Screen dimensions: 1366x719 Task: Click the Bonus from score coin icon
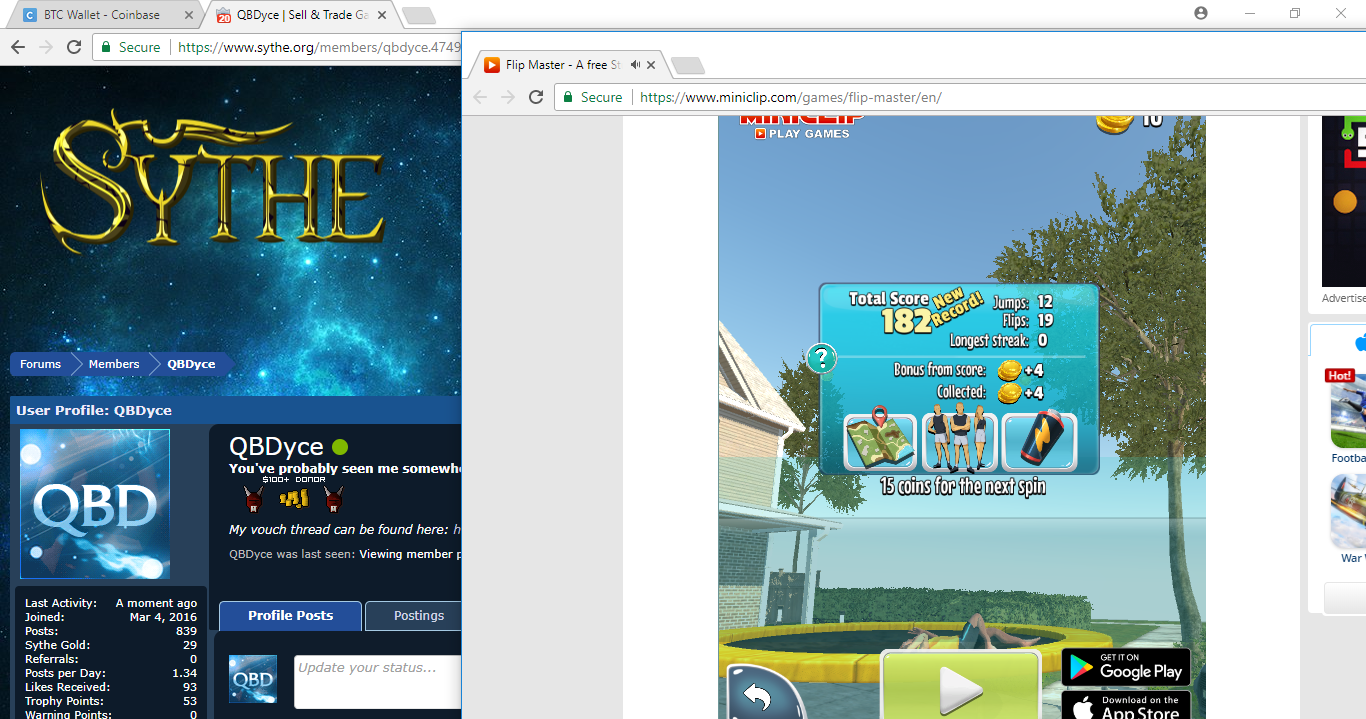click(x=1010, y=371)
